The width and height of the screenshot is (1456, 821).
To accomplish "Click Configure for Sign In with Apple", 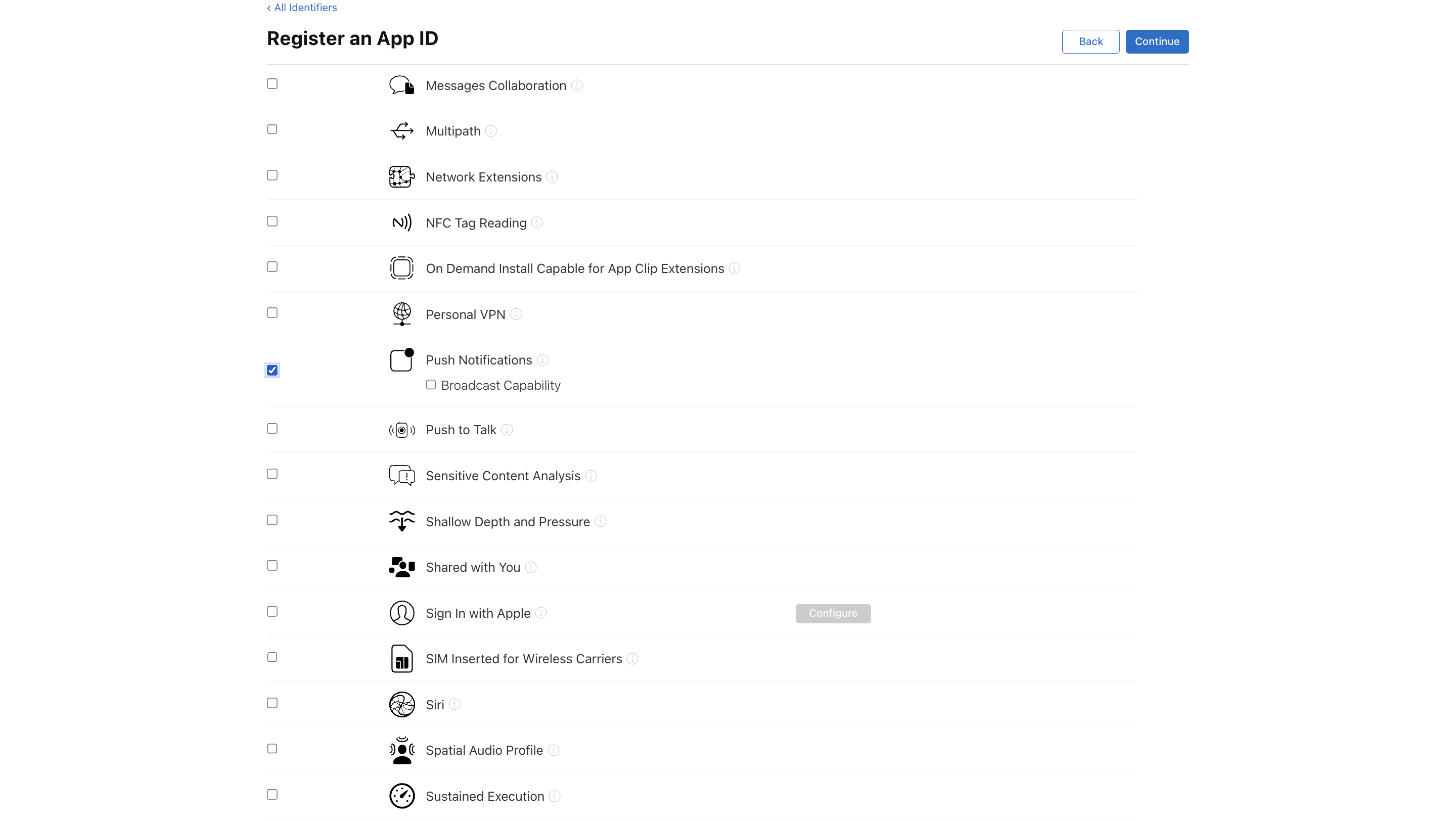I will pos(833,613).
